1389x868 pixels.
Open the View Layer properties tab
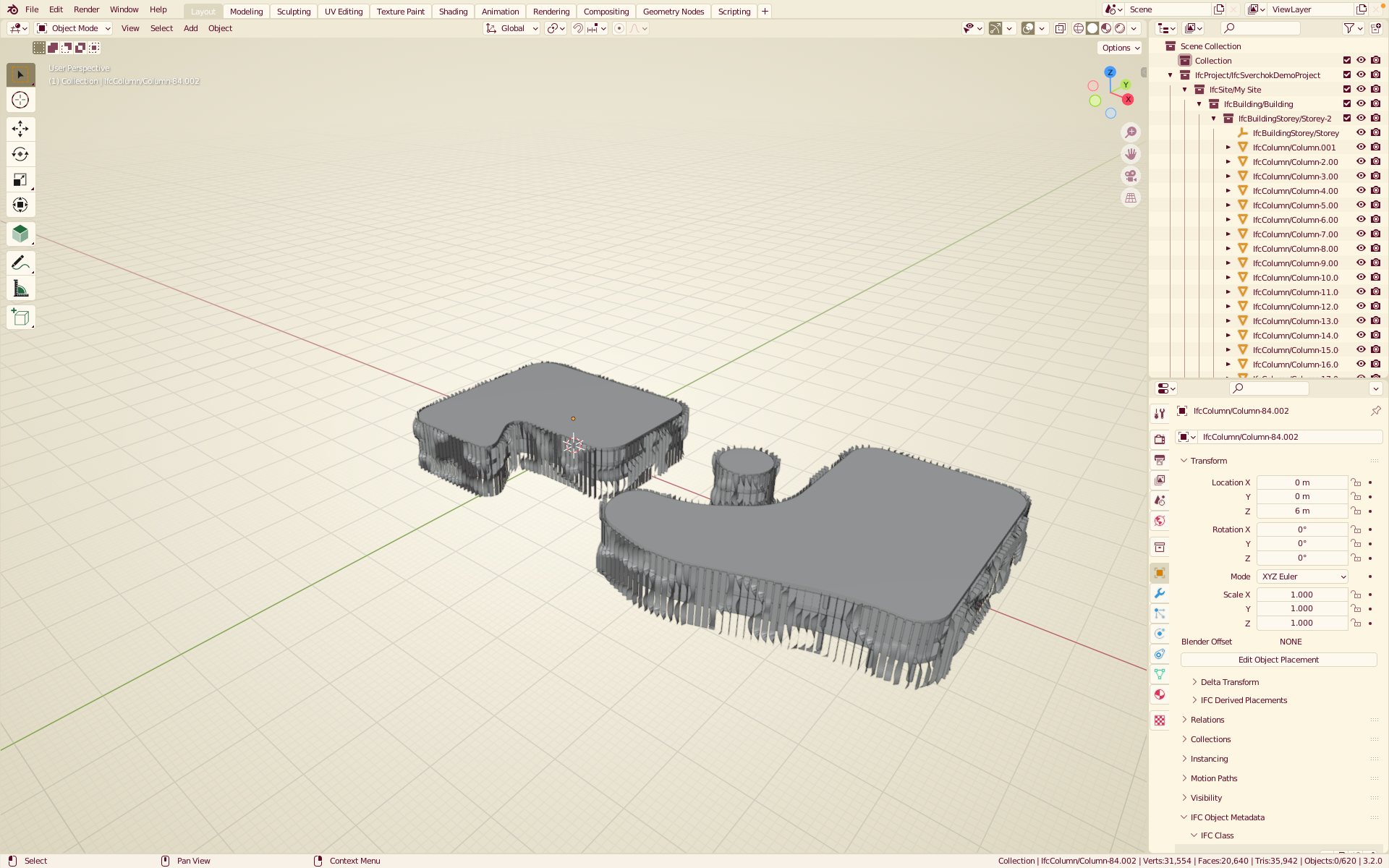pyautogui.click(x=1160, y=480)
